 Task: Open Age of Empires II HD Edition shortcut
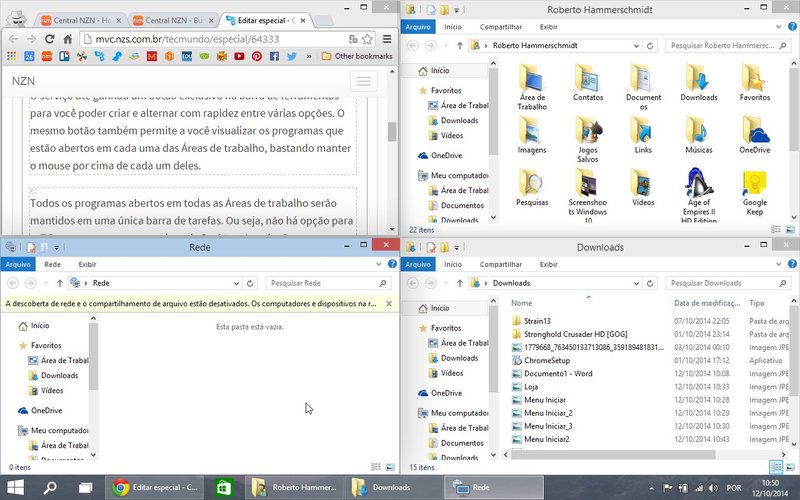click(698, 195)
